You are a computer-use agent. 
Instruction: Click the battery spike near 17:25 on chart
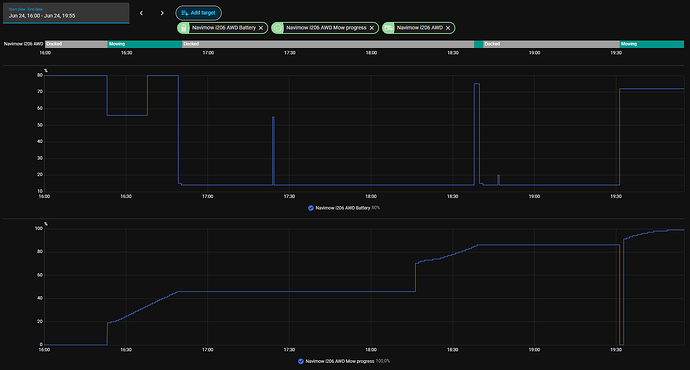click(273, 150)
